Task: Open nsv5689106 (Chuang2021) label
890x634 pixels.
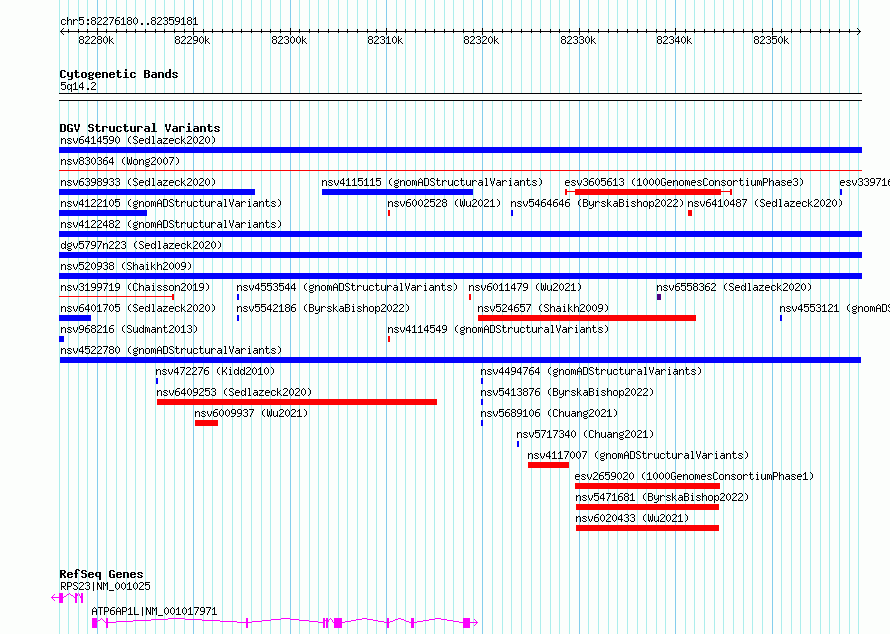Action: point(549,413)
